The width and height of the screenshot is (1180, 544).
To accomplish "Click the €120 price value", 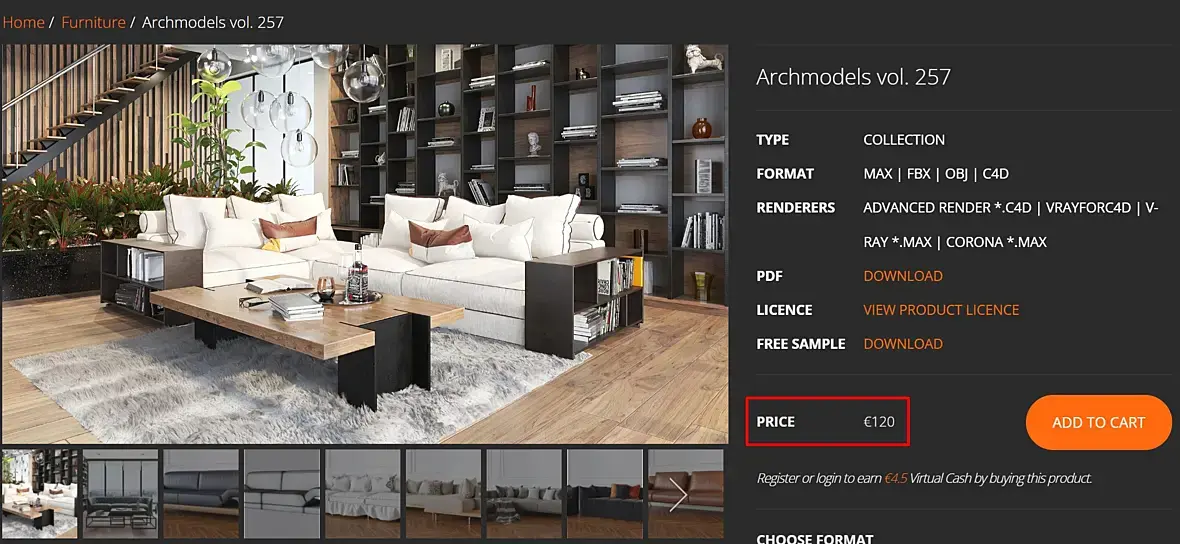I will coord(879,422).
